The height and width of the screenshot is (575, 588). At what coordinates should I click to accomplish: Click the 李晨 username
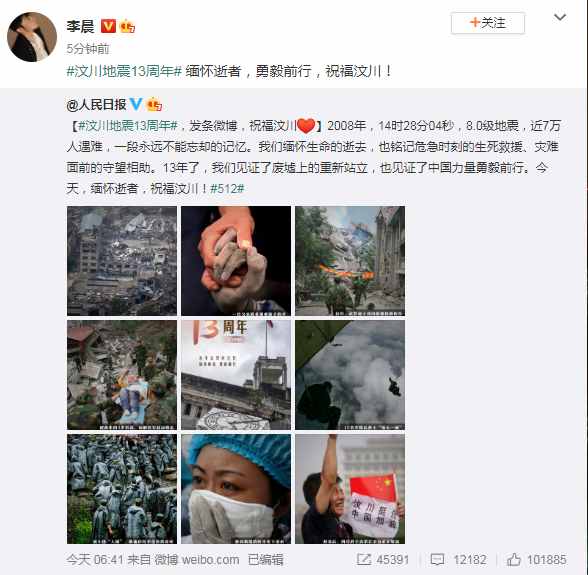(80, 26)
